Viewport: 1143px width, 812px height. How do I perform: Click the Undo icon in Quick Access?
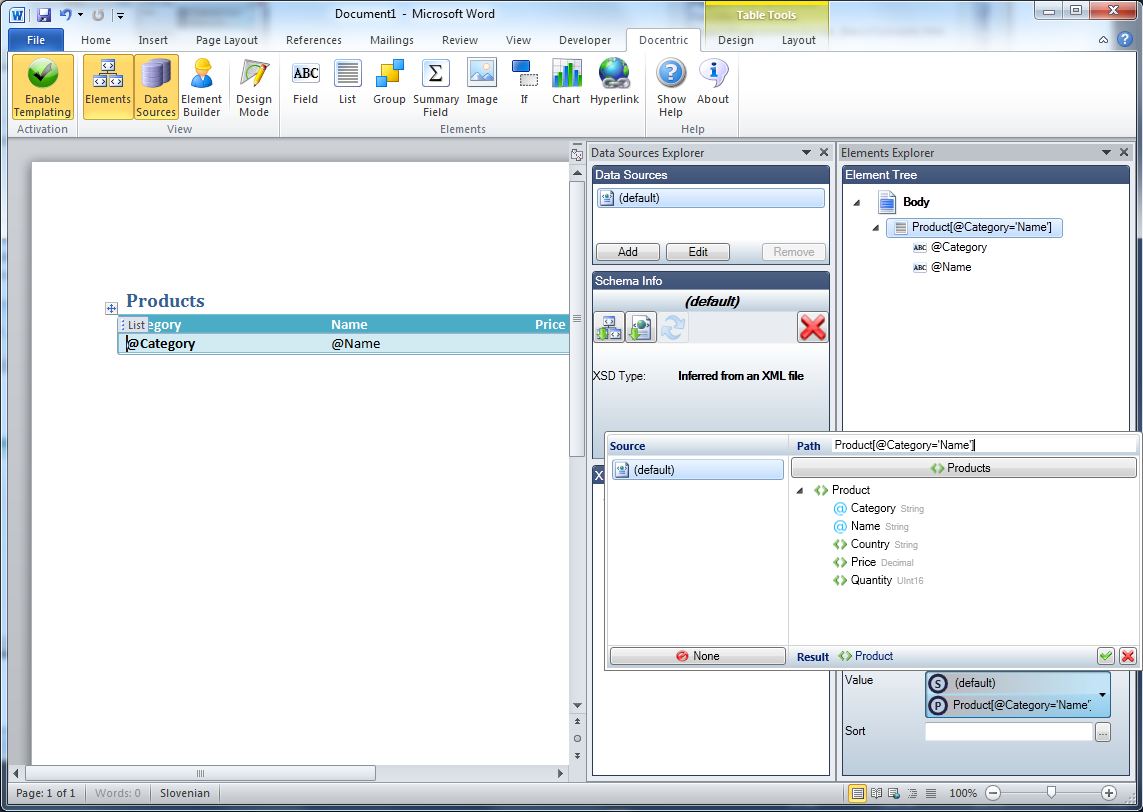pyautogui.click(x=66, y=15)
